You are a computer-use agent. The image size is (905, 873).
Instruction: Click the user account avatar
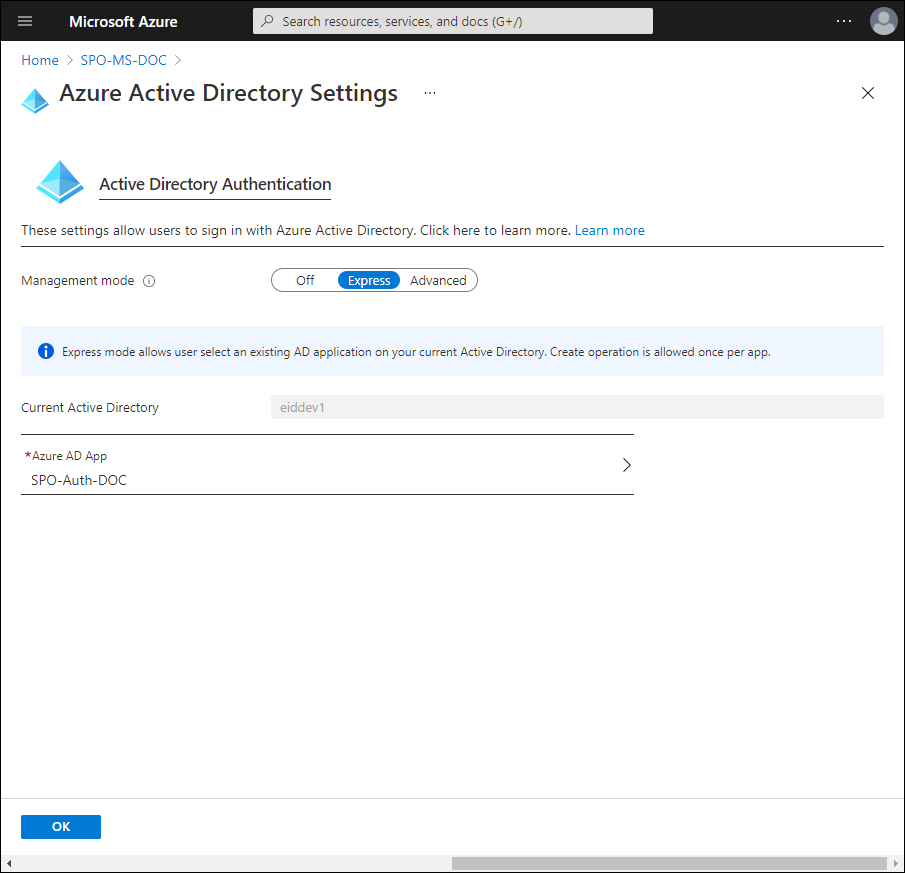[883, 21]
